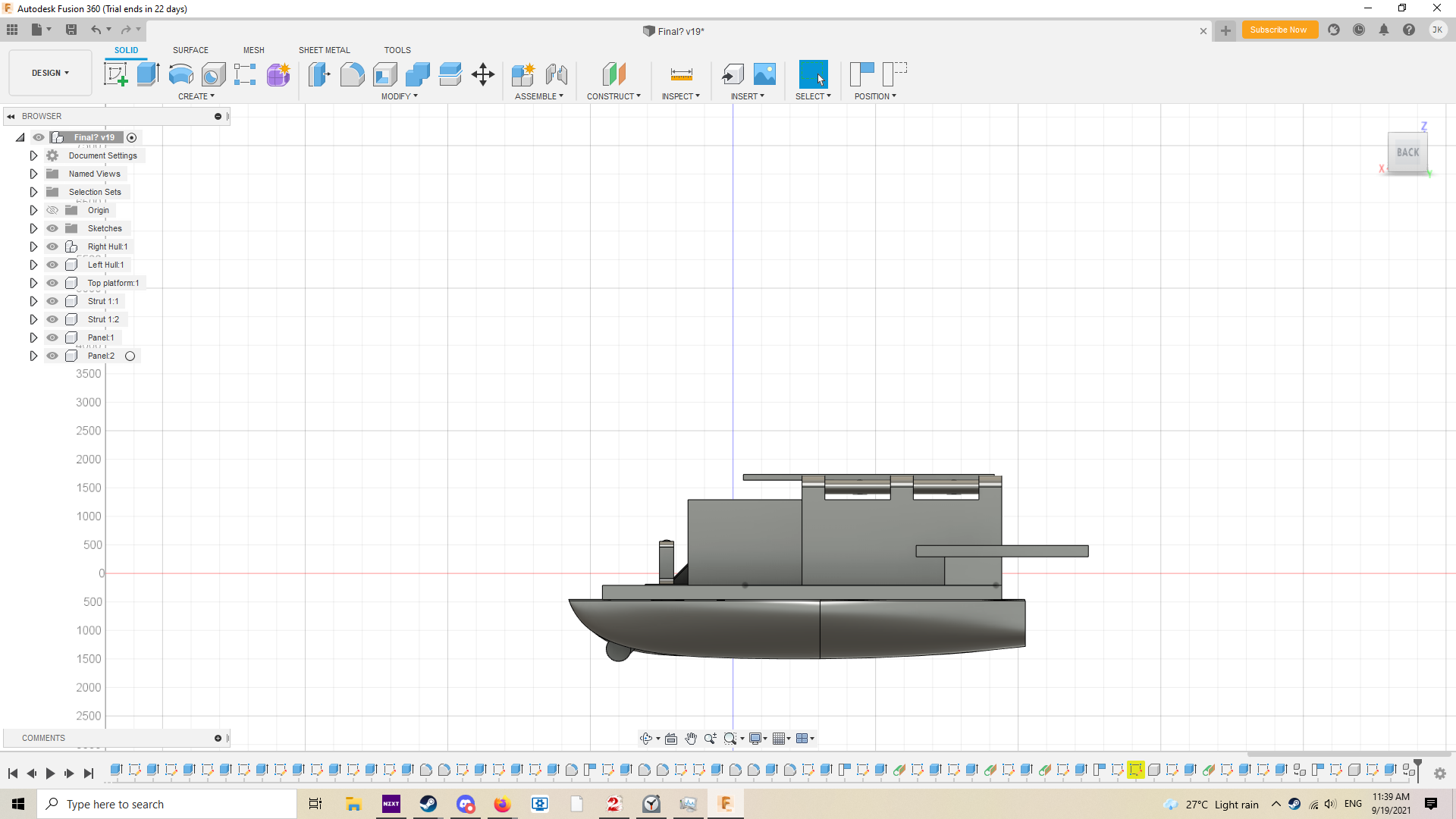Viewport: 1456px width, 819px height.
Task: Activate Panel:2 component radio button
Action: pyautogui.click(x=130, y=356)
